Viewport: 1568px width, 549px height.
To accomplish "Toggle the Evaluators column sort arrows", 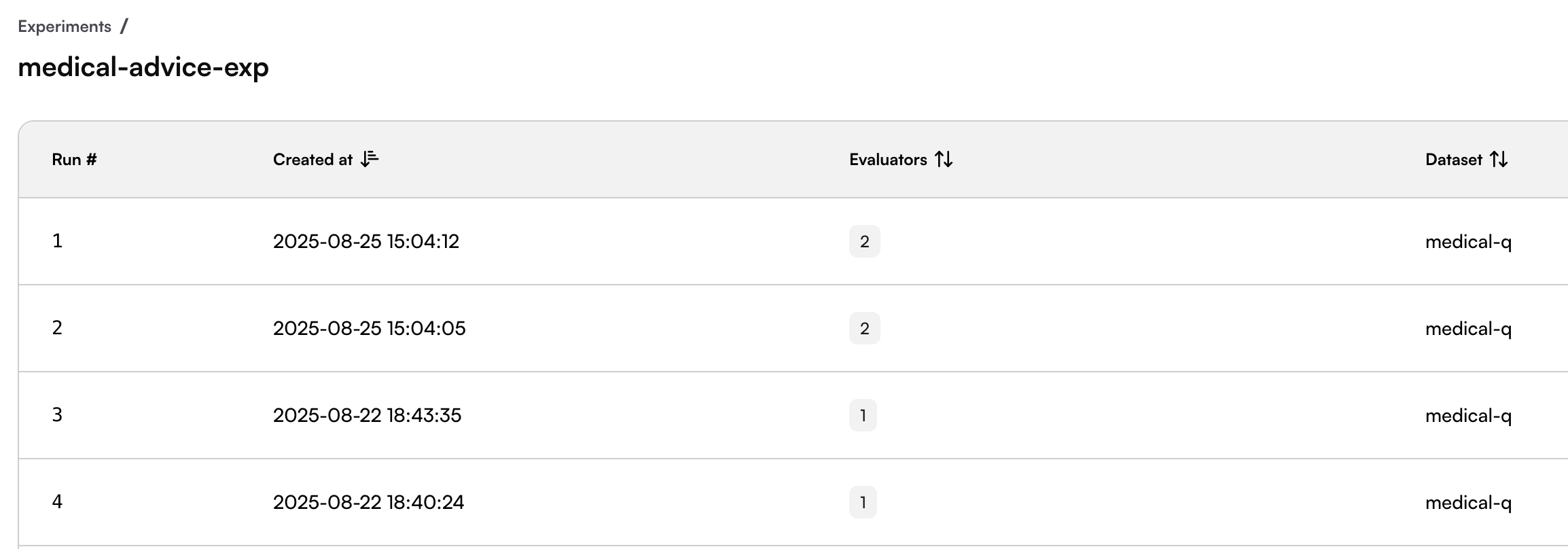I will tap(944, 159).
